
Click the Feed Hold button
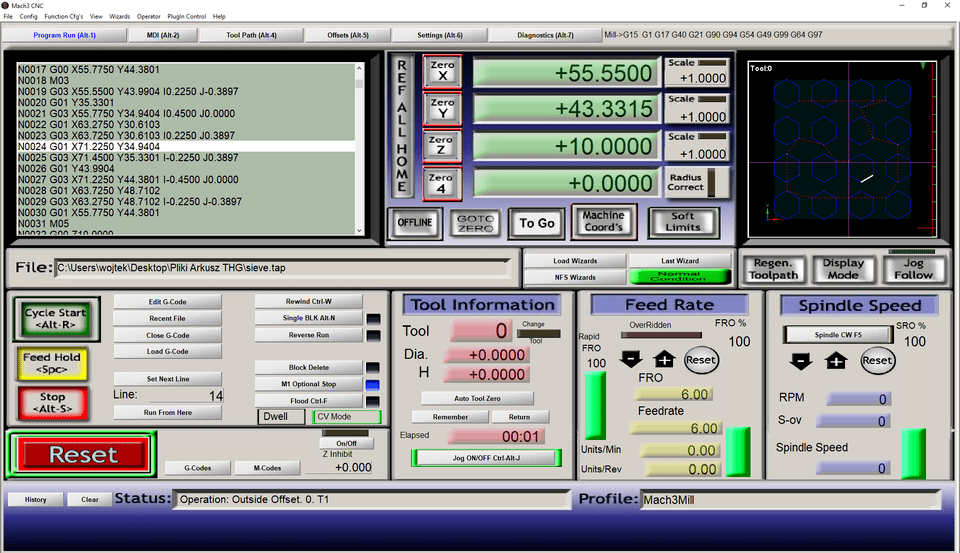click(52, 363)
